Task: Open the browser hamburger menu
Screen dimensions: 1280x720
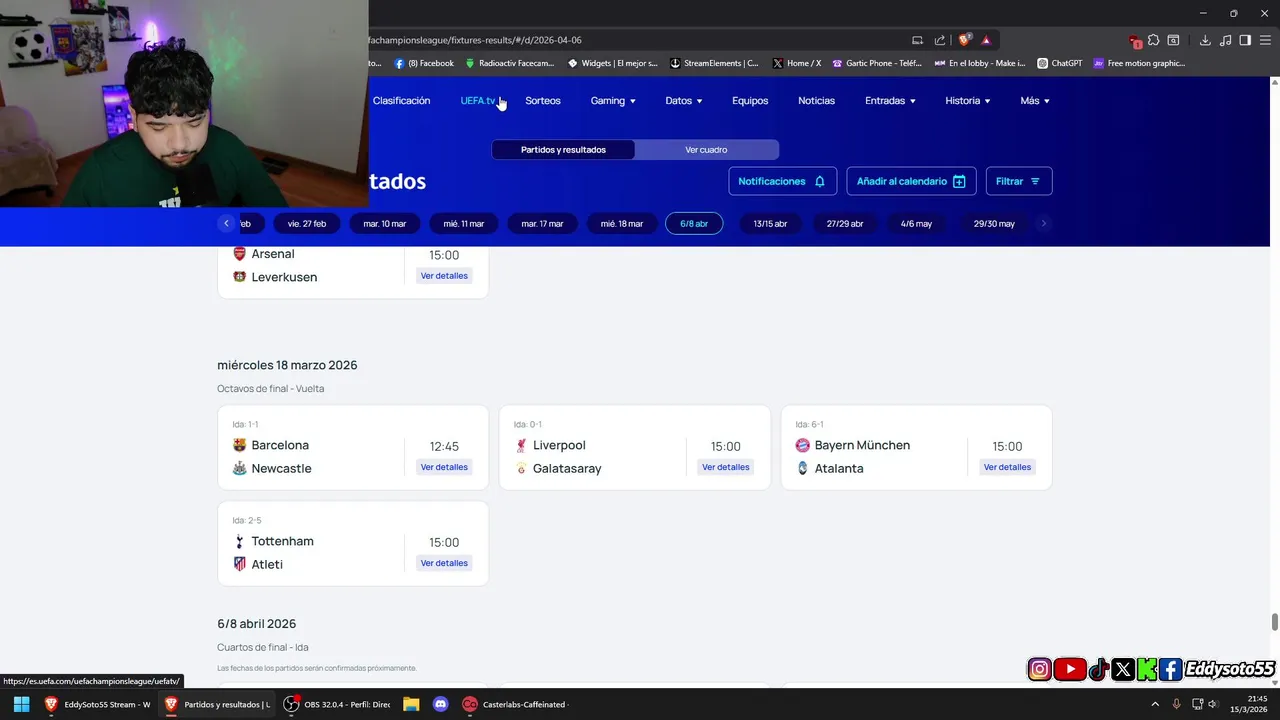Action: (x=1265, y=40)
